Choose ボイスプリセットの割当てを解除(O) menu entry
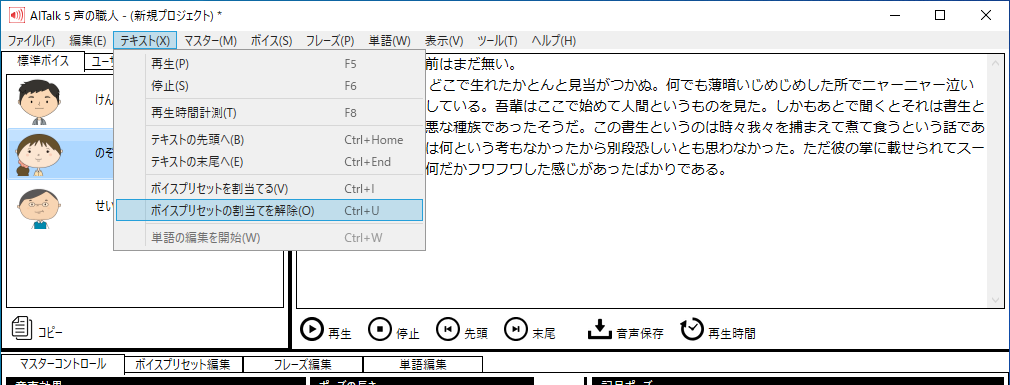This screenshot has height=385, width=1010. pos(269,211)
